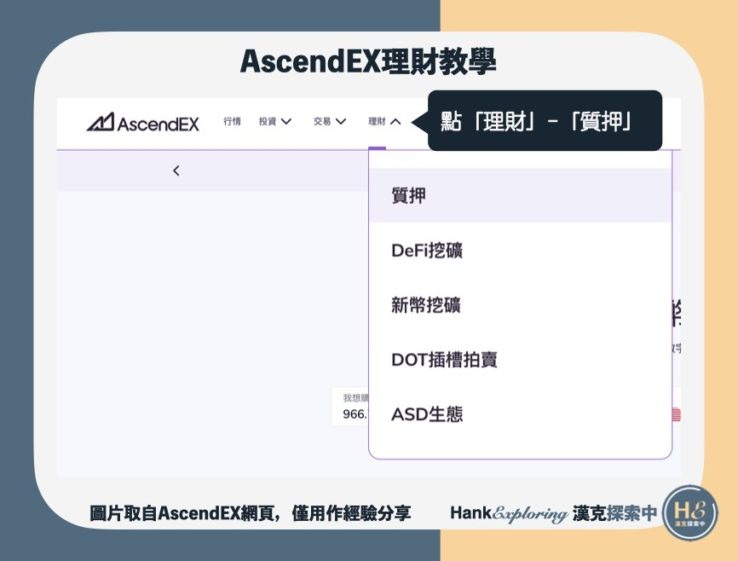Click the AscendEX logo
The width and height of the screenshot is (738, 561).
(143, 122)
